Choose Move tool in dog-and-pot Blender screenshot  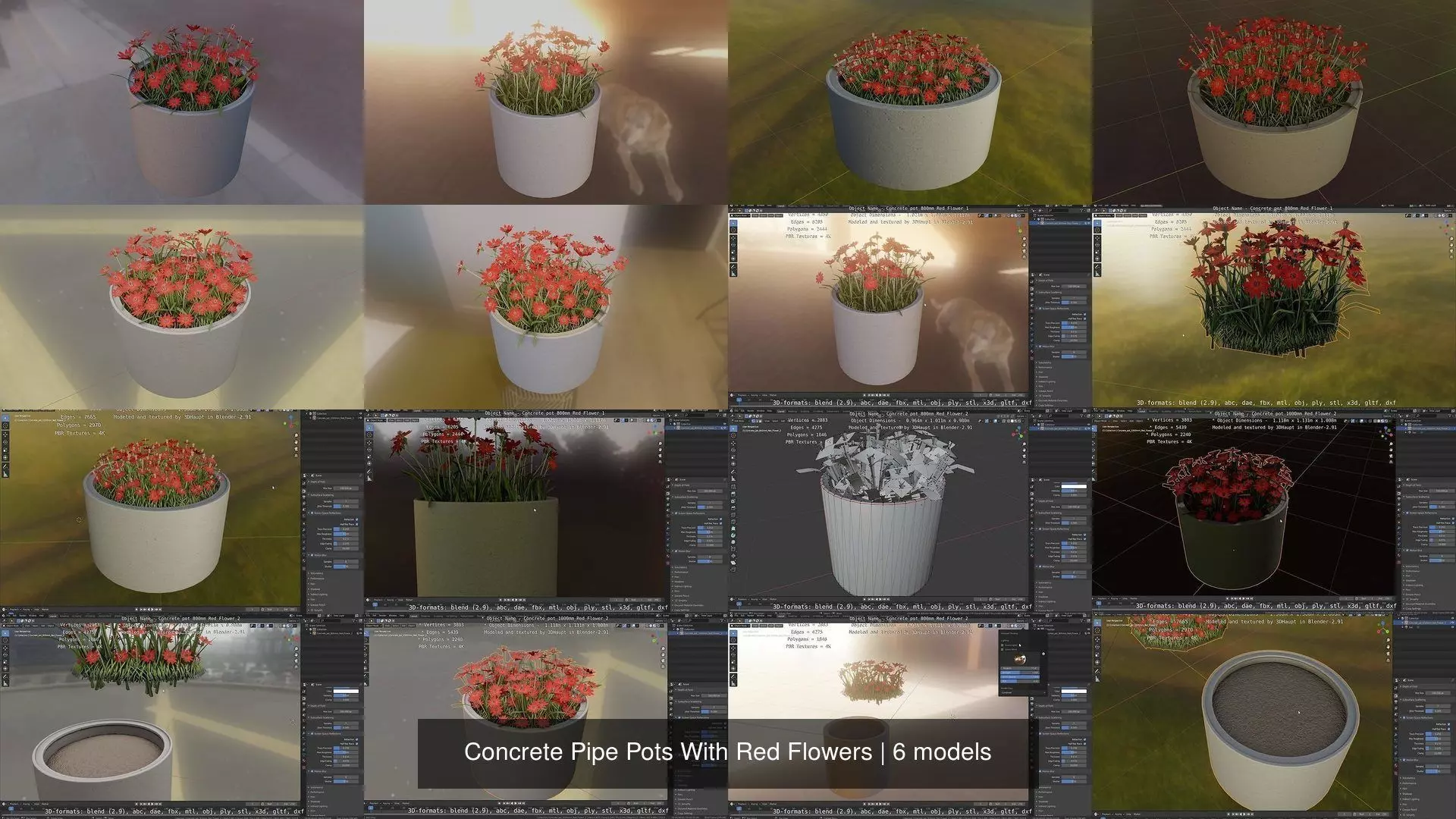733,238
